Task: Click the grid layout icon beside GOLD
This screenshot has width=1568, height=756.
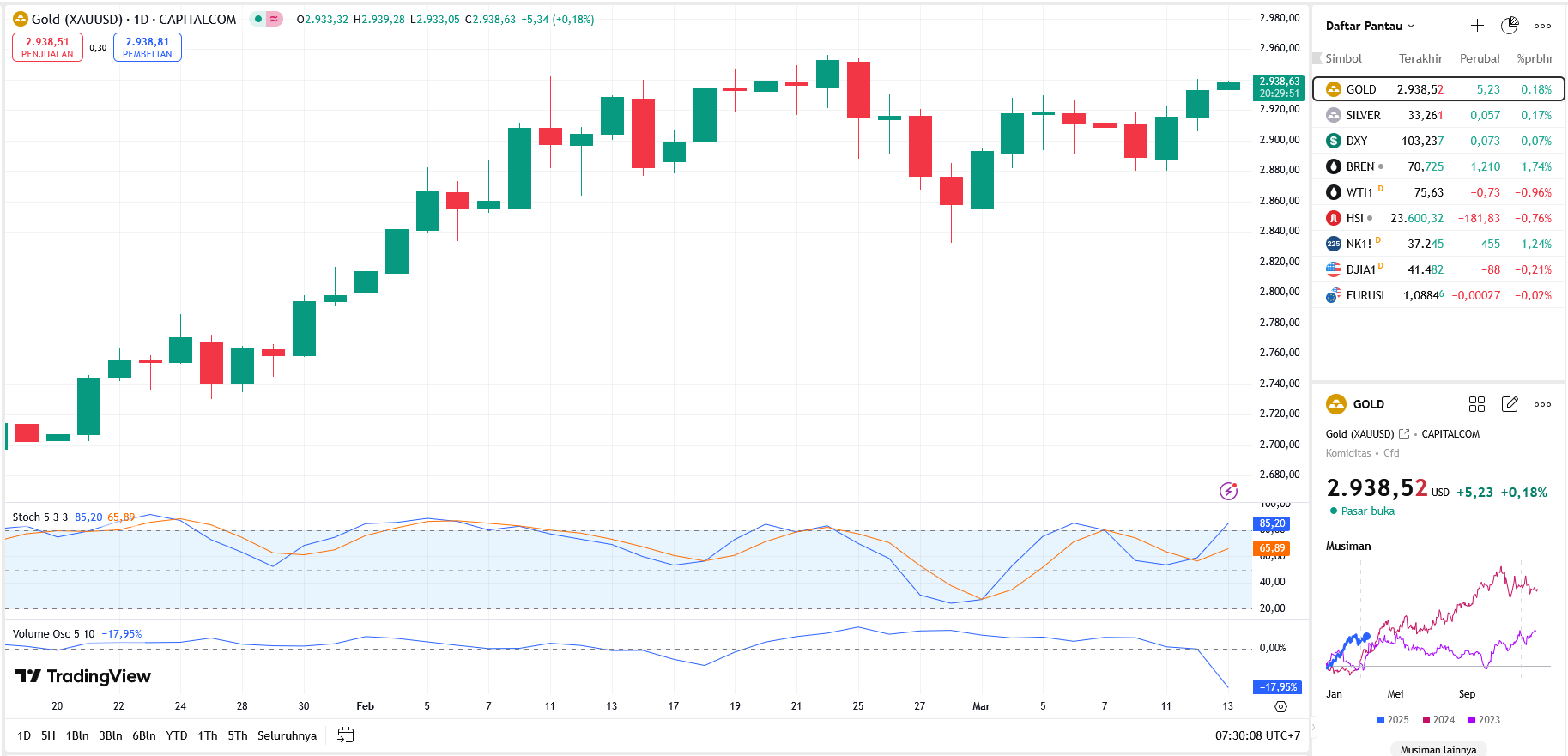Action: point(1477,404)
